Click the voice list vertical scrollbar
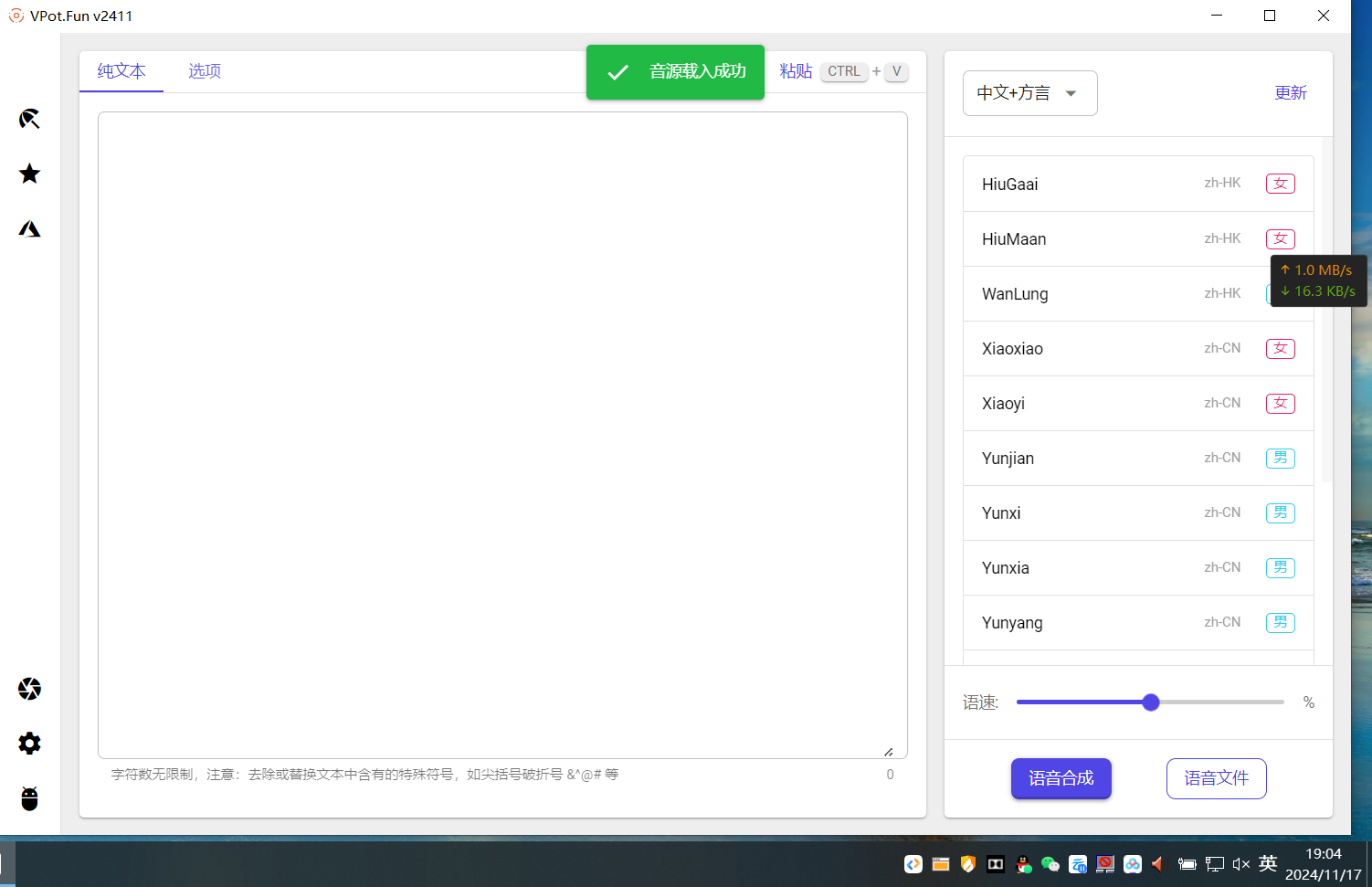The width and height of the screenshot is (1372, 887). pyautogui.click(x=1326, y=311)
